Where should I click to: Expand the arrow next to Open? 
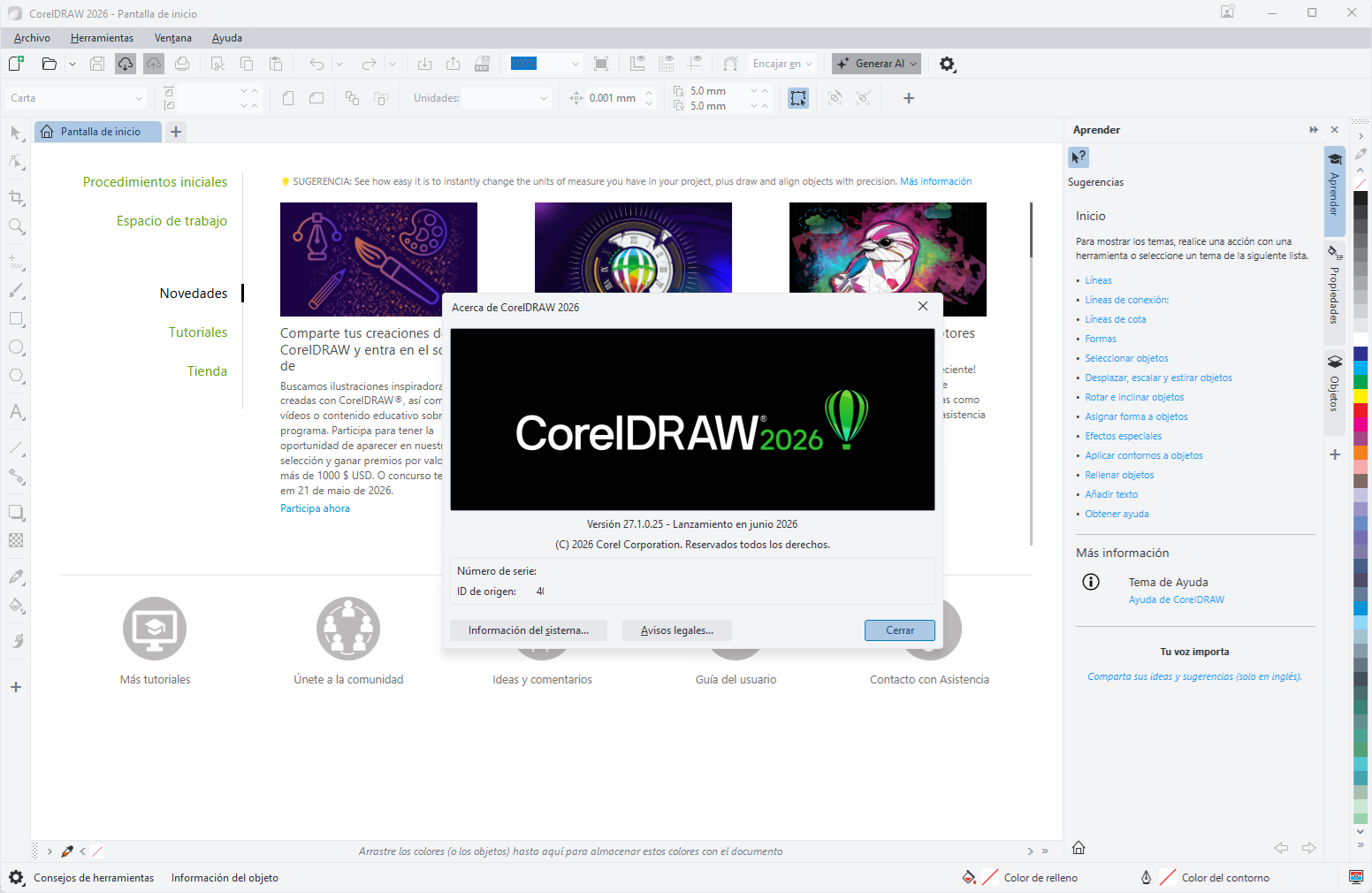coord(72,64)
